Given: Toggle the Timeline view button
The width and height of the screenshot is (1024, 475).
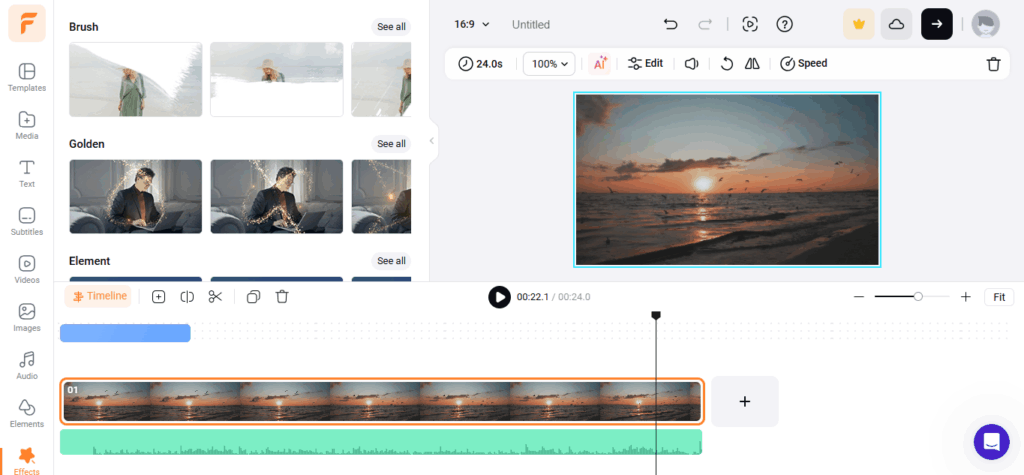Looking at the screenshot, I should [x=99, y=296].
